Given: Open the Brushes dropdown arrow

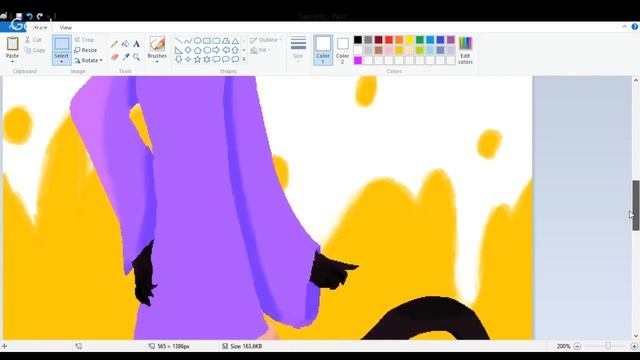Looking at the screenshot, I should click(x=157, y=62).
